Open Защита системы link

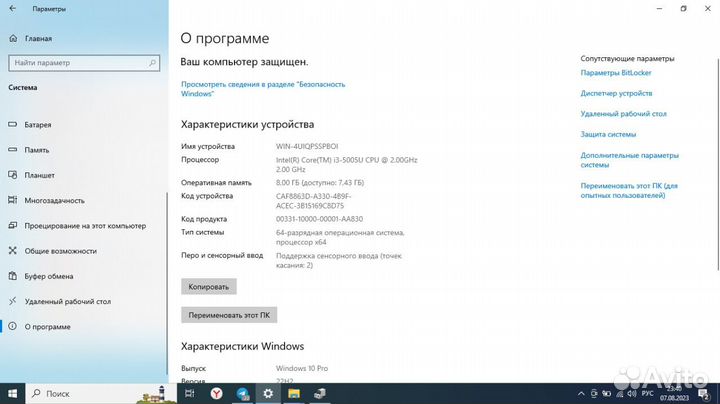click(x=608, y=135)
